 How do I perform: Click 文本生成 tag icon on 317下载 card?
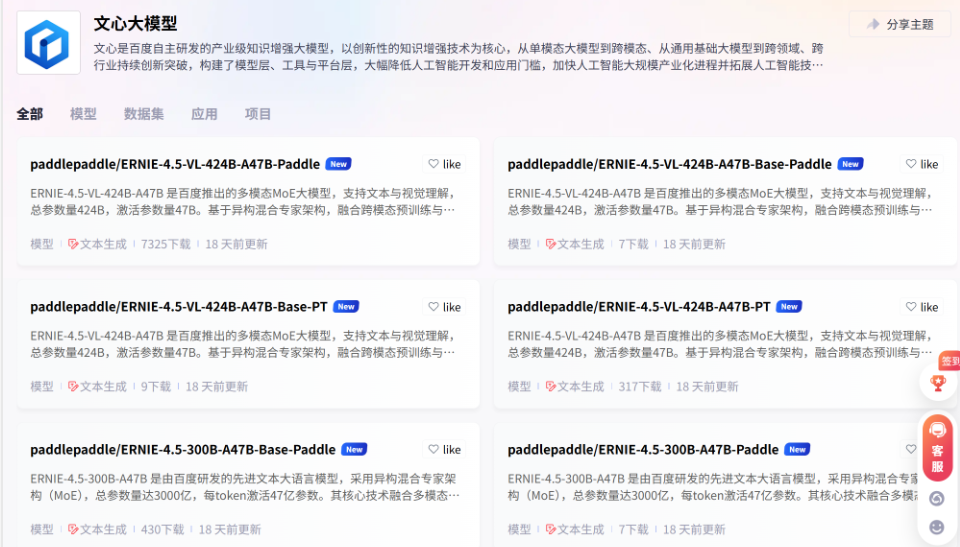(550, 387)
